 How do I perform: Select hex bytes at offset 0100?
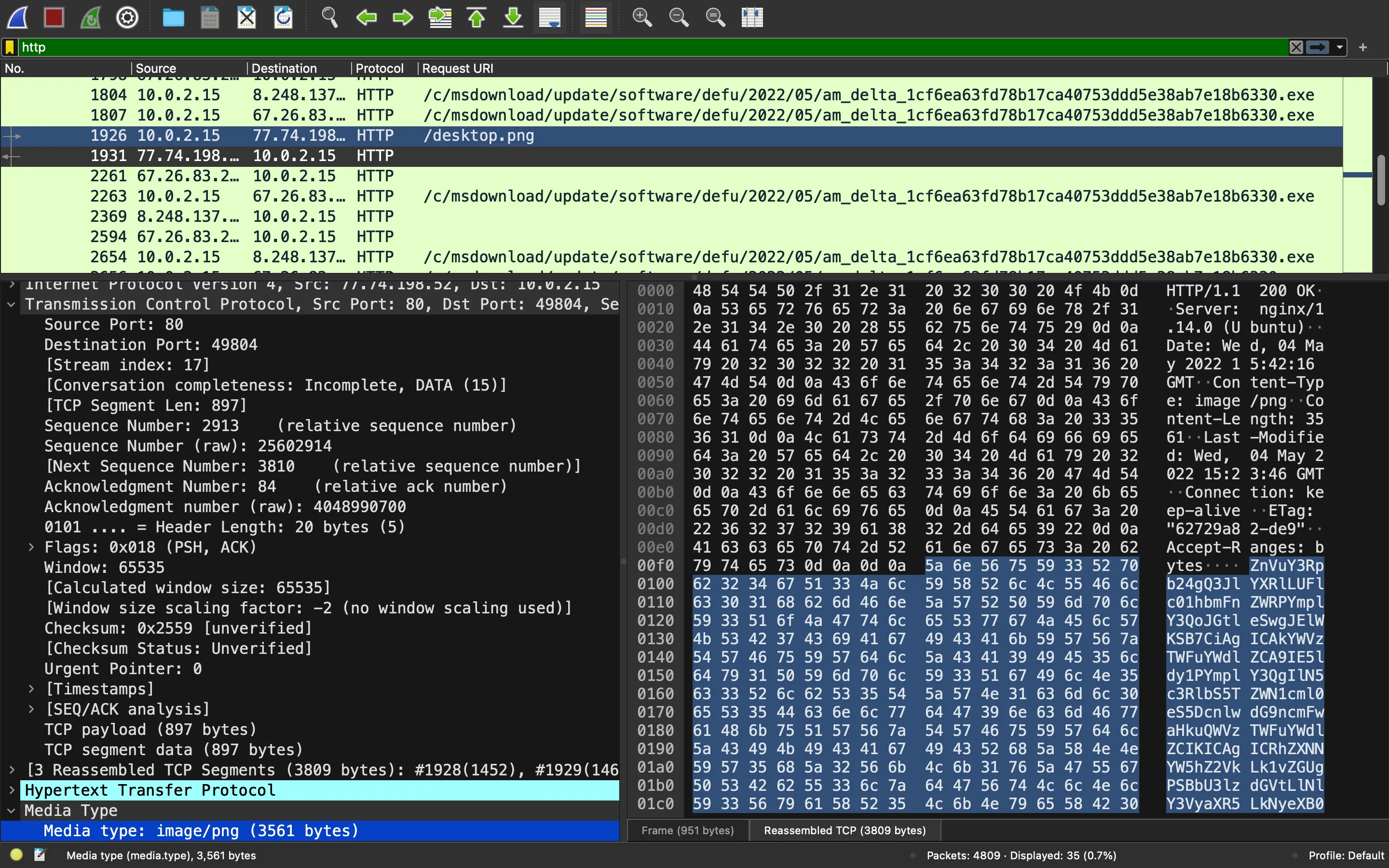(915, 584)
